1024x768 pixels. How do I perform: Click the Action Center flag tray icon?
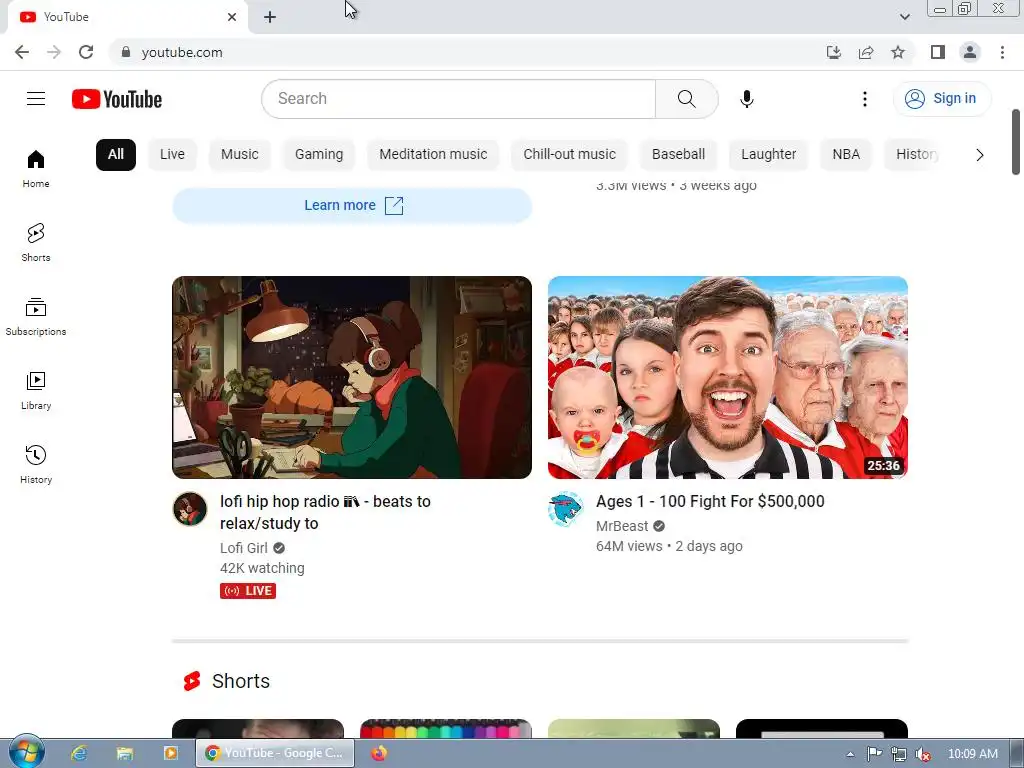pyautogui.click(x=874, y=754)
